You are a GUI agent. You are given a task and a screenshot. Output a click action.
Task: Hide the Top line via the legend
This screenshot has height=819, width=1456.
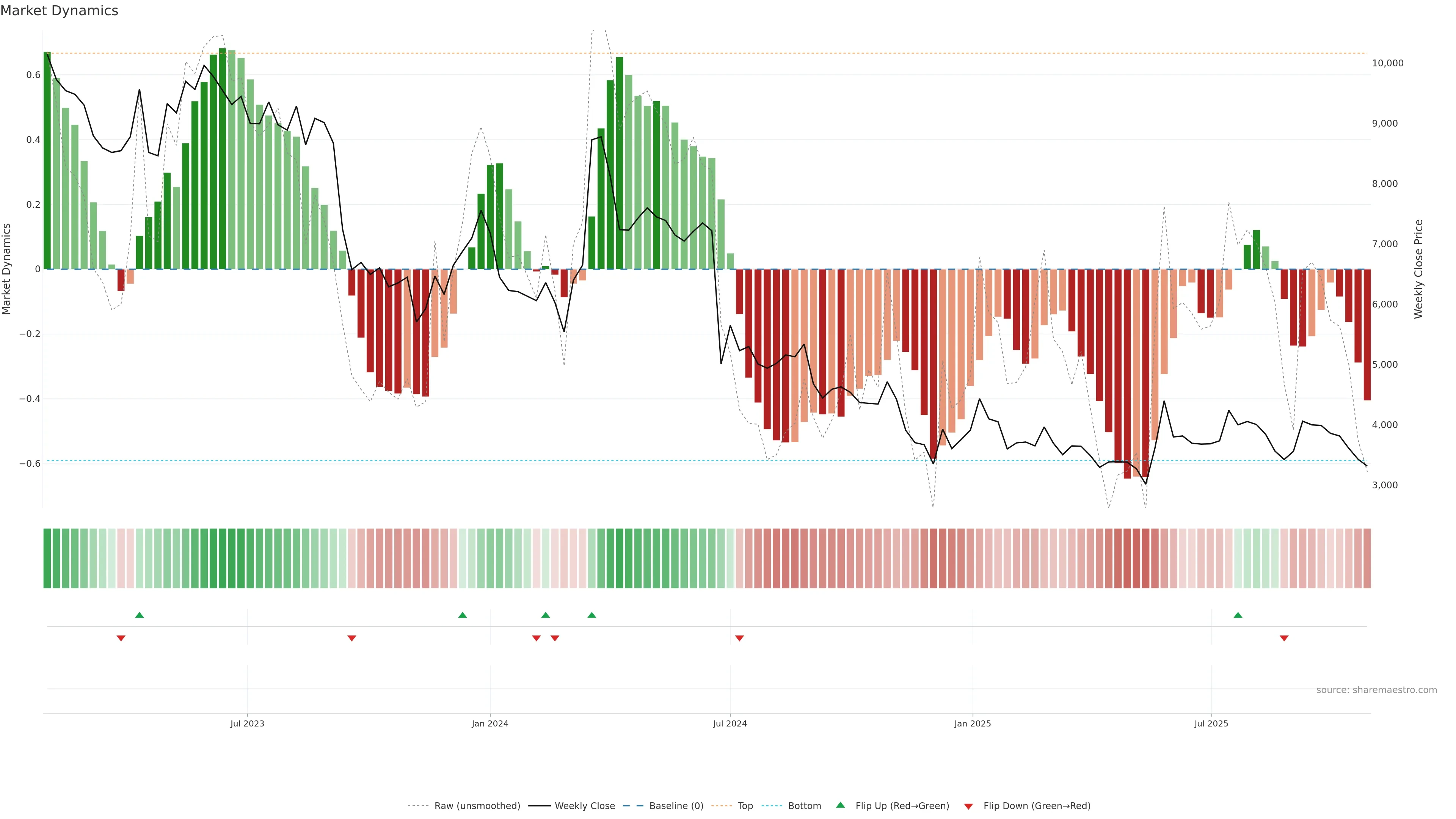pyautogui.click(x=745, y=806)
